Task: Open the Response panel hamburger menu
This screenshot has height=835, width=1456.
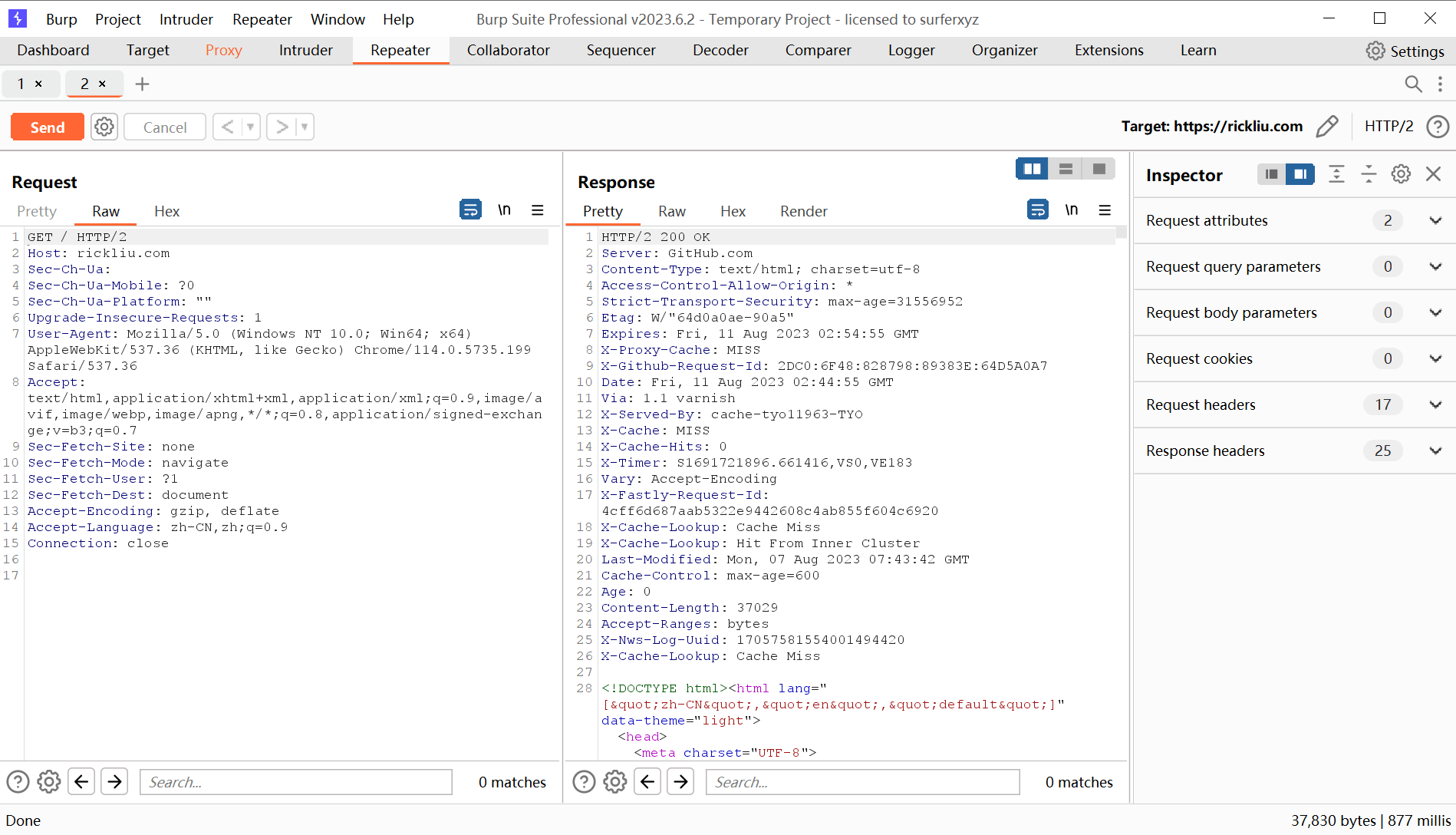Action: tap(1105, 210)
